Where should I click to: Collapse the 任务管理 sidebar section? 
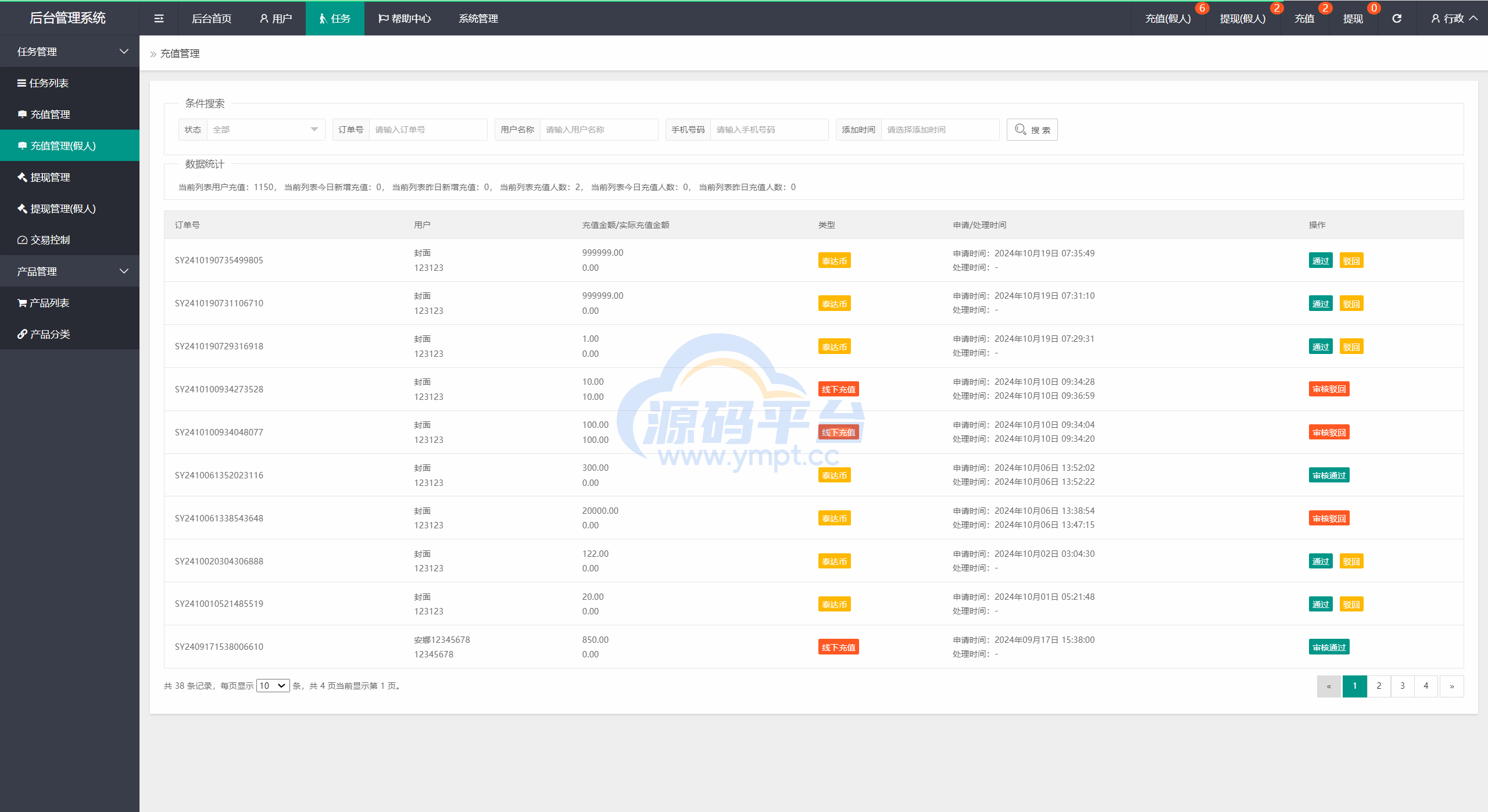70,52
